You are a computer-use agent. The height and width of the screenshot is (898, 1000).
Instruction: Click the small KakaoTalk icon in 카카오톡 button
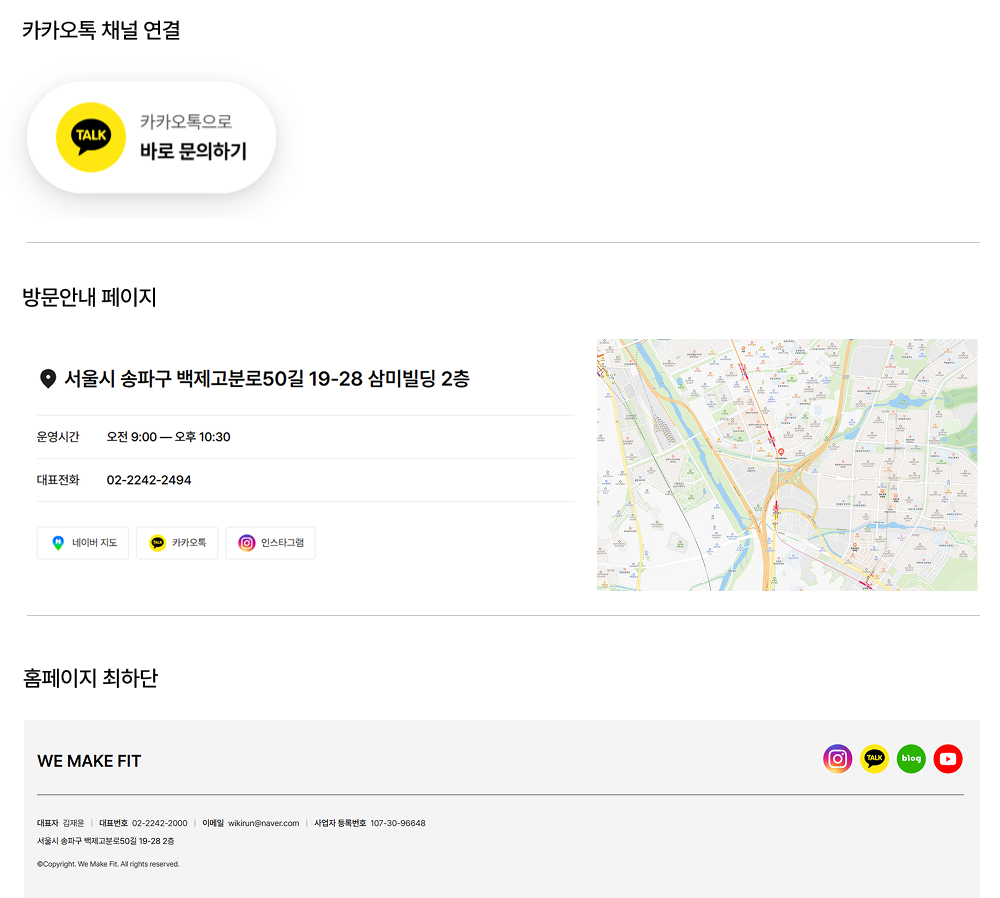[158, 543]
